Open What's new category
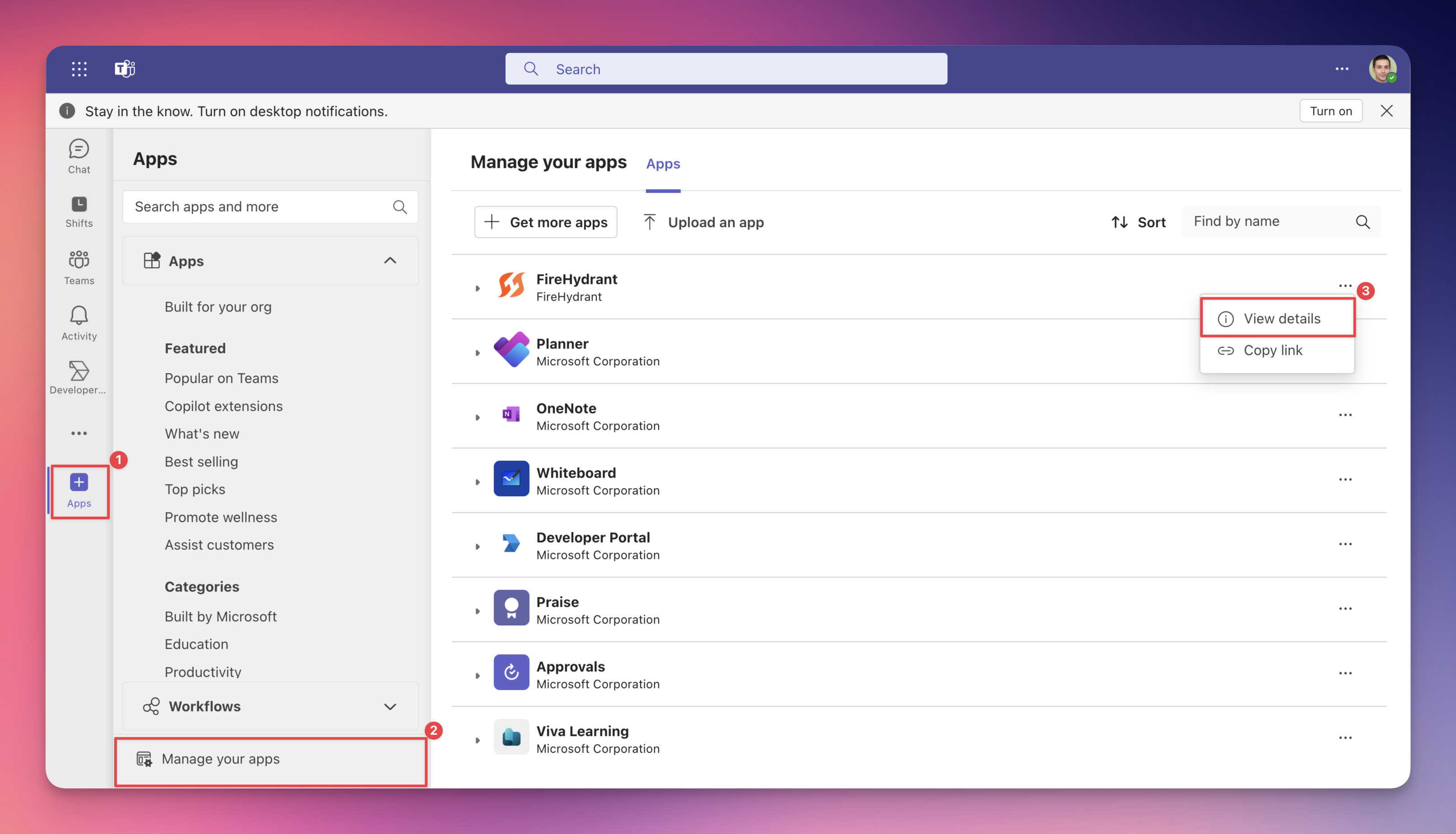The height and width of the screenshot is (834, 1456). [202, 433]
